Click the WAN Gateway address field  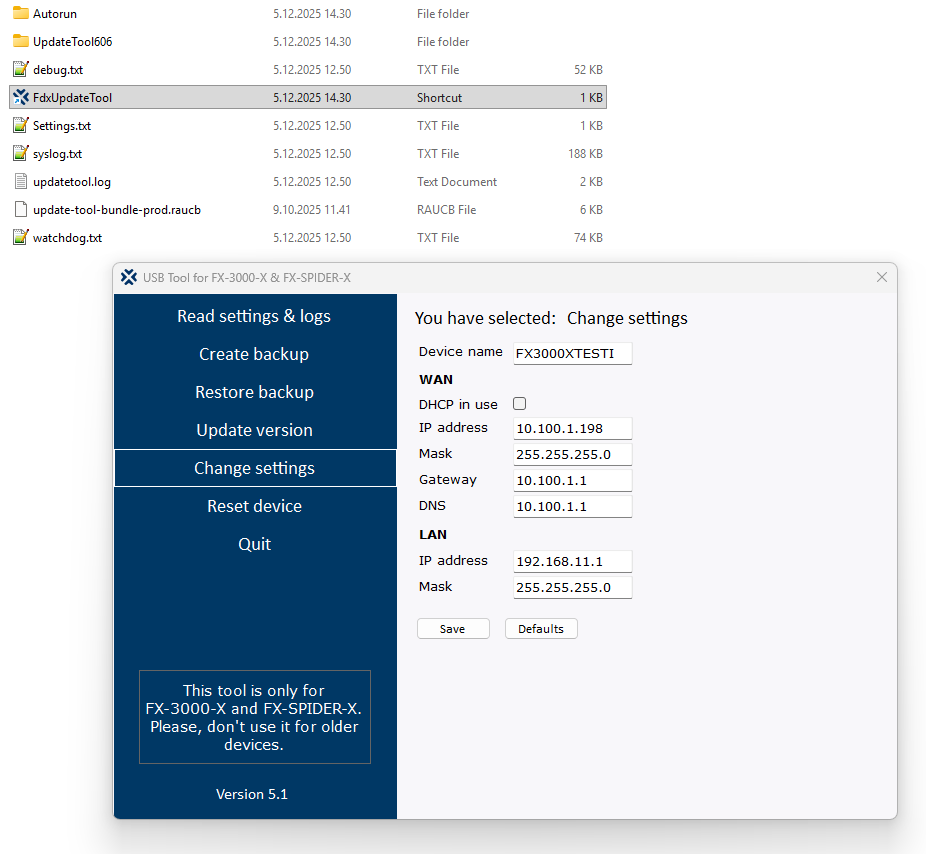572,479
